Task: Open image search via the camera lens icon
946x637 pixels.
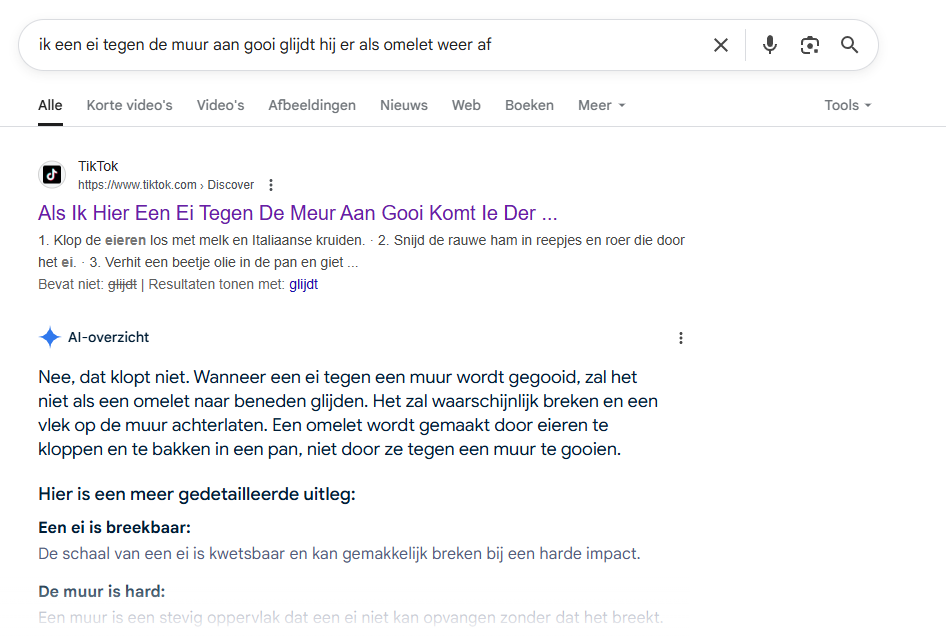Action: (x=810, y=45)
